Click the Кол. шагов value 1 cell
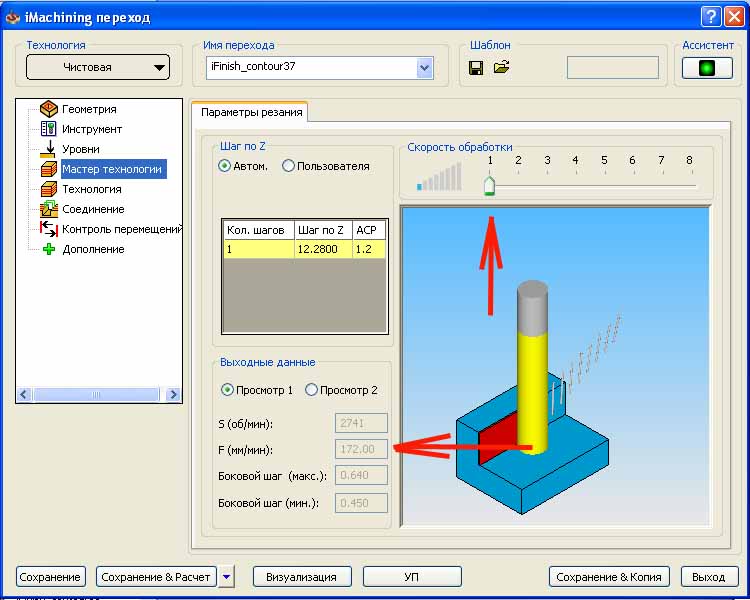Image resolution: width=750 pixels, height=600 pixels. [x=259, y=249]
